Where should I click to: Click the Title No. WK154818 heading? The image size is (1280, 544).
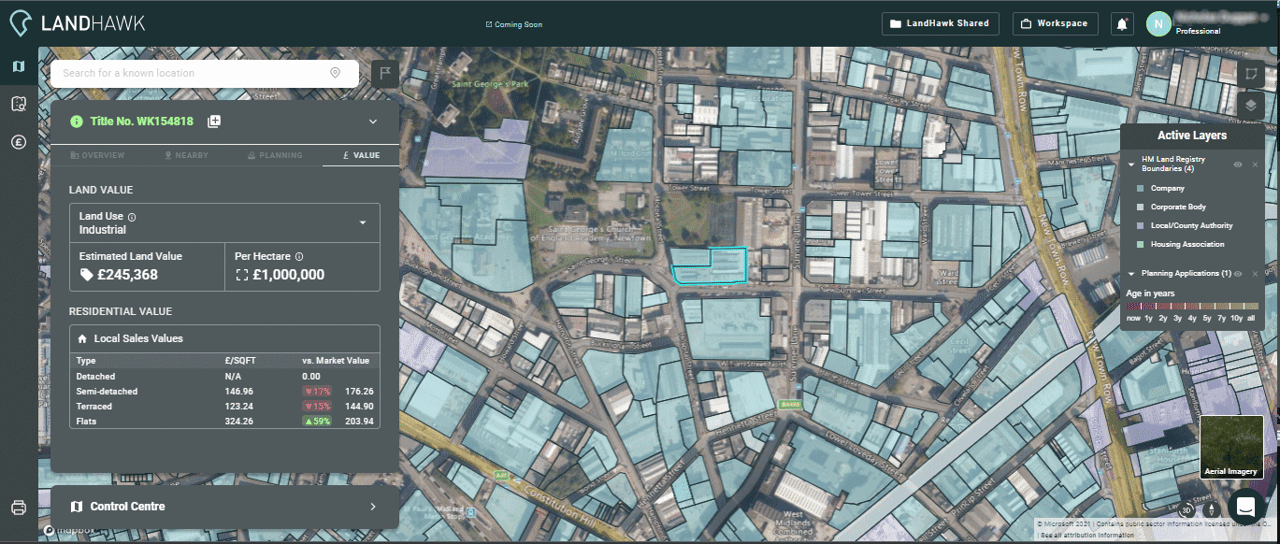tap(141, 121)
